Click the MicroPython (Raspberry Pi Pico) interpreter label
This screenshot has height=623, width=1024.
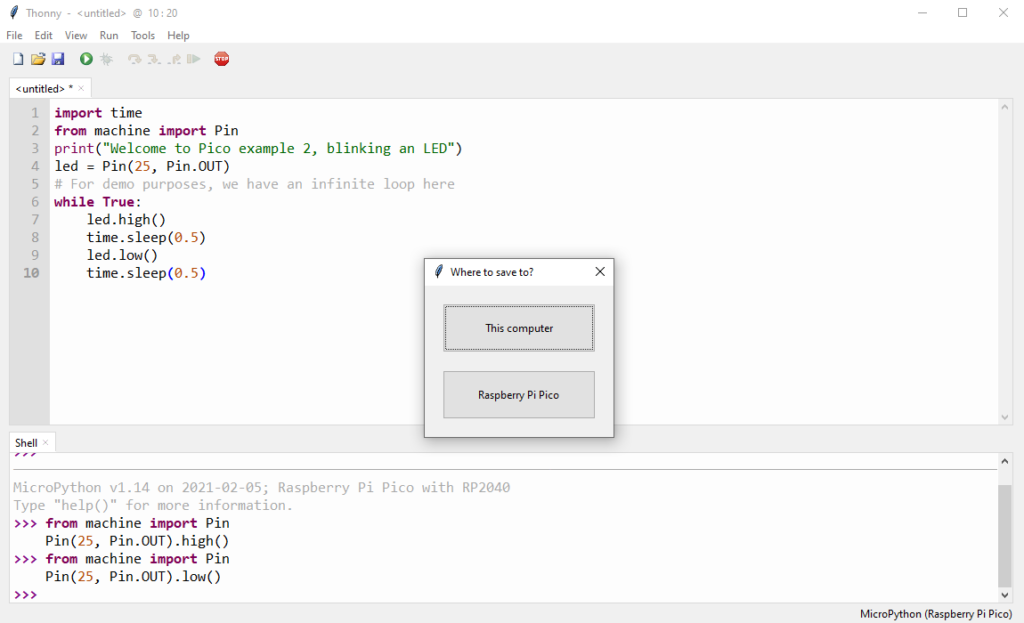pos(936,614)
